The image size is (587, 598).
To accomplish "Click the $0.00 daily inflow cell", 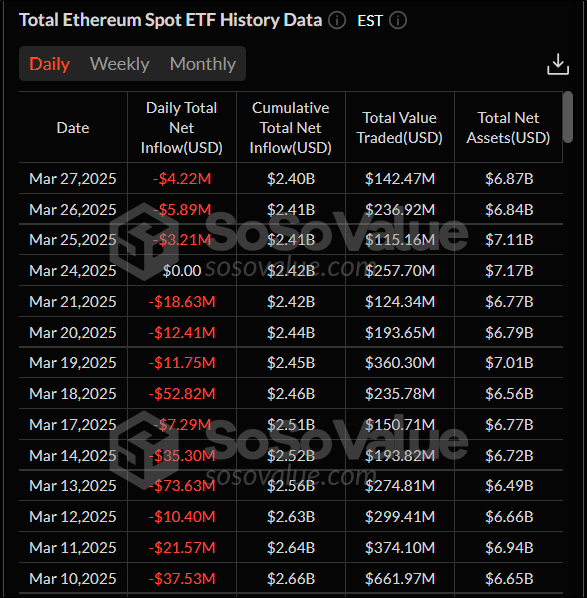I will click(182, 270).
